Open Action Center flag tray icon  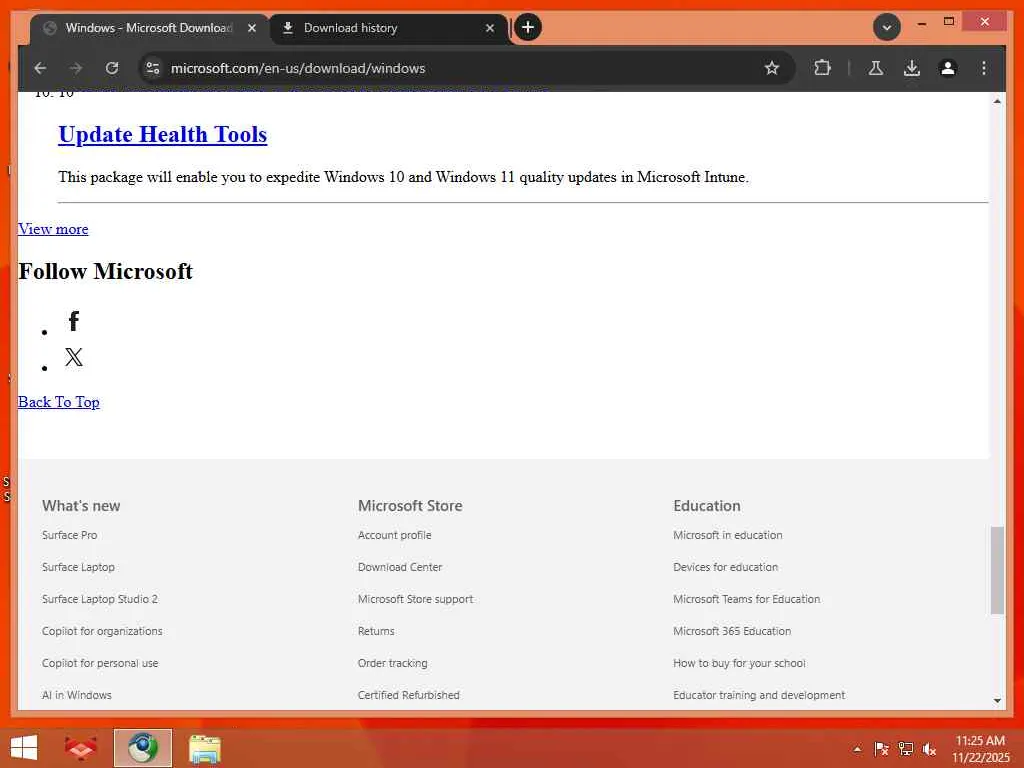pos(881,749)
